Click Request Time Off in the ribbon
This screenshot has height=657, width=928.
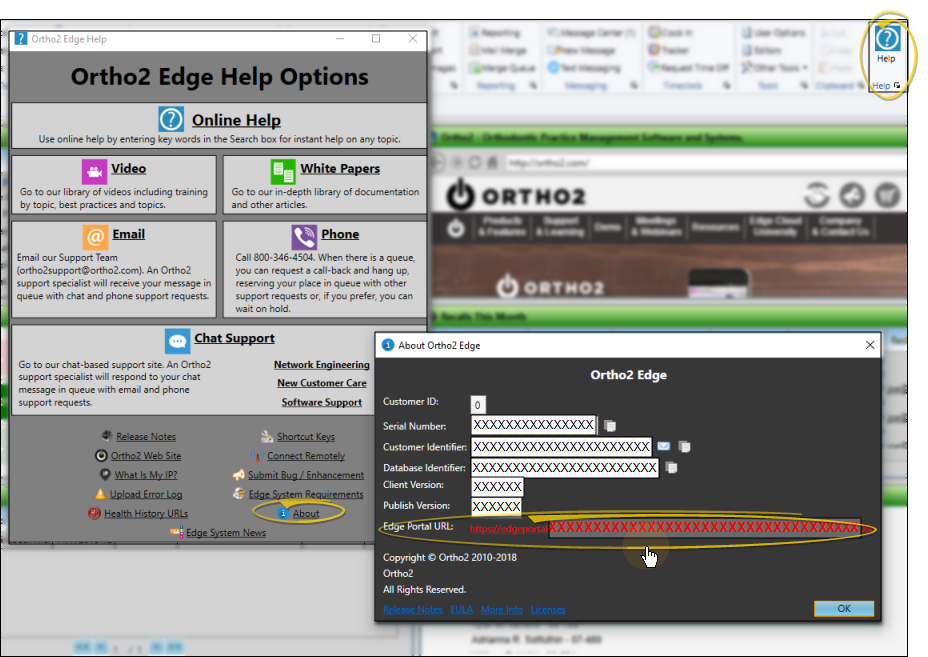tap(689, 67)
